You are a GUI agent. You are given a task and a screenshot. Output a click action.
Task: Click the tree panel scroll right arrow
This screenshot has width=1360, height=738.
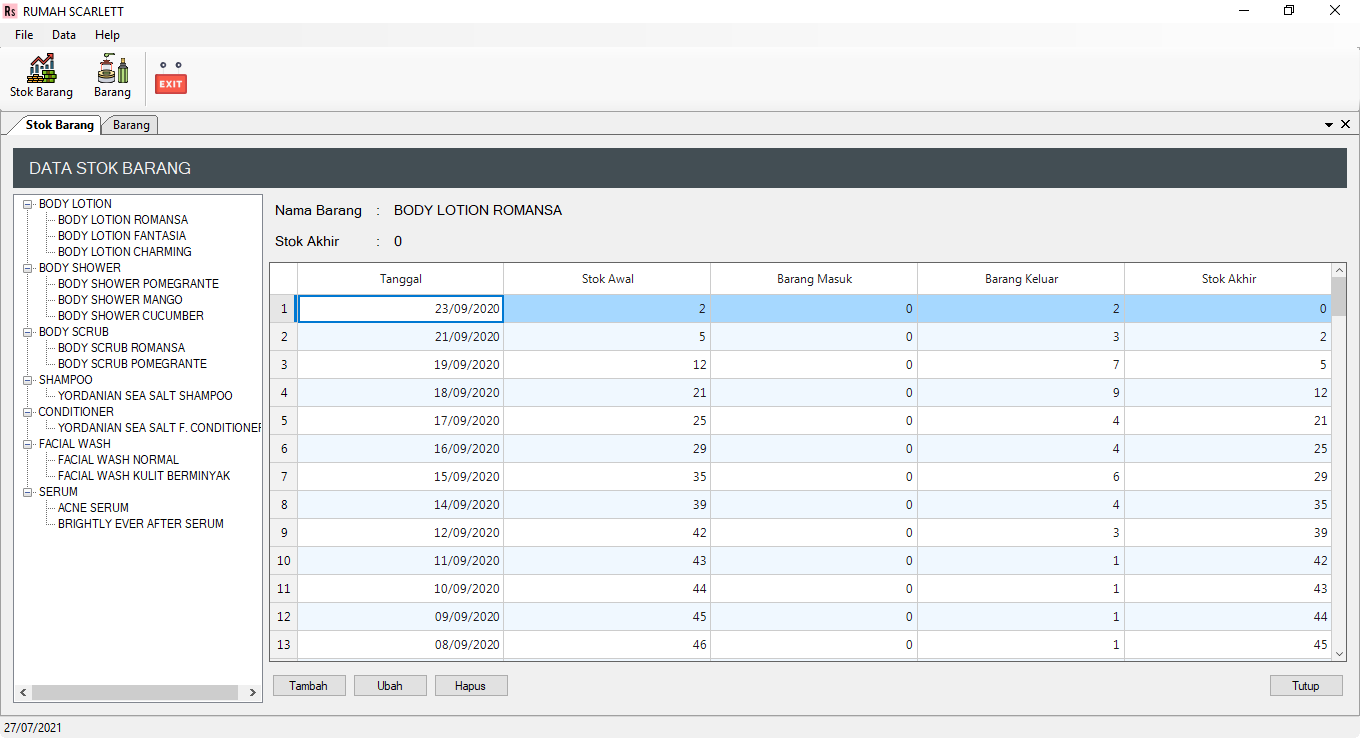(253, 692)
